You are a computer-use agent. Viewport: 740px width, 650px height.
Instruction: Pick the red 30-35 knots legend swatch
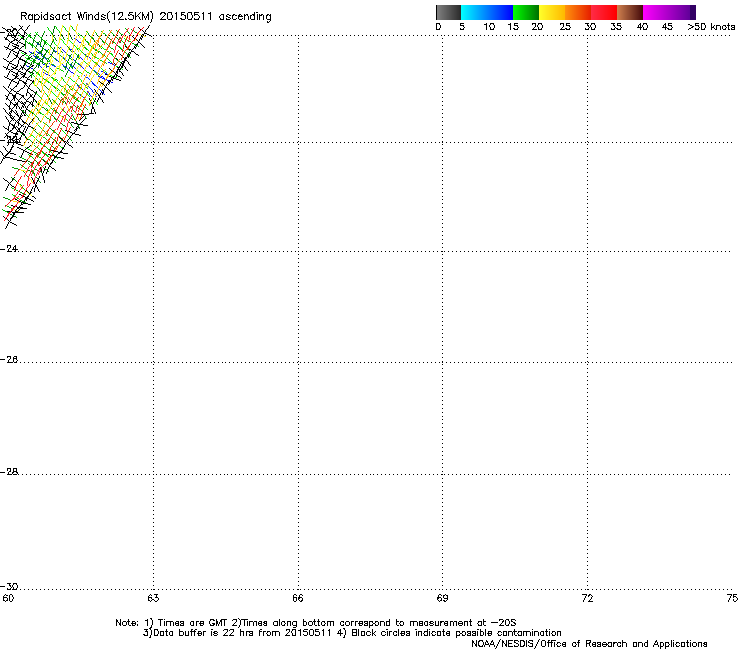[x=604, y=12]
